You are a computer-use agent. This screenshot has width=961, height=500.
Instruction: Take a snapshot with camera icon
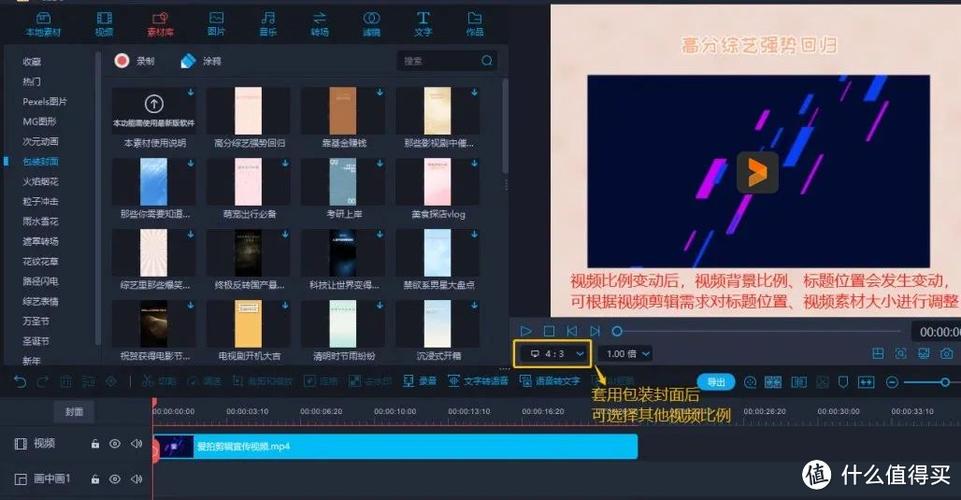point(947,354)
